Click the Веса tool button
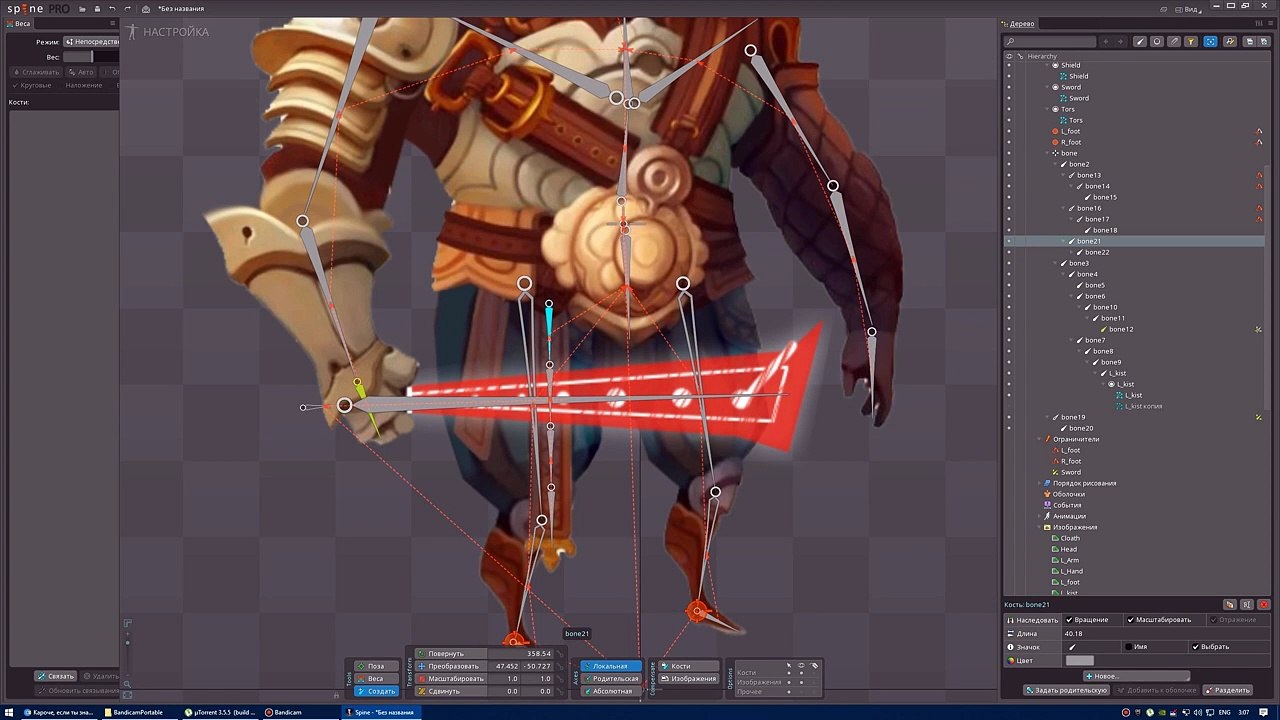The image size is (1280, 720). point(376,679)
